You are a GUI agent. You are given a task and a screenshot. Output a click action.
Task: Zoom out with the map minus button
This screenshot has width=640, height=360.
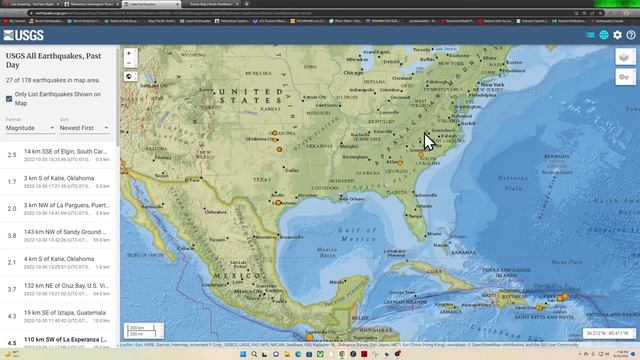129,63
